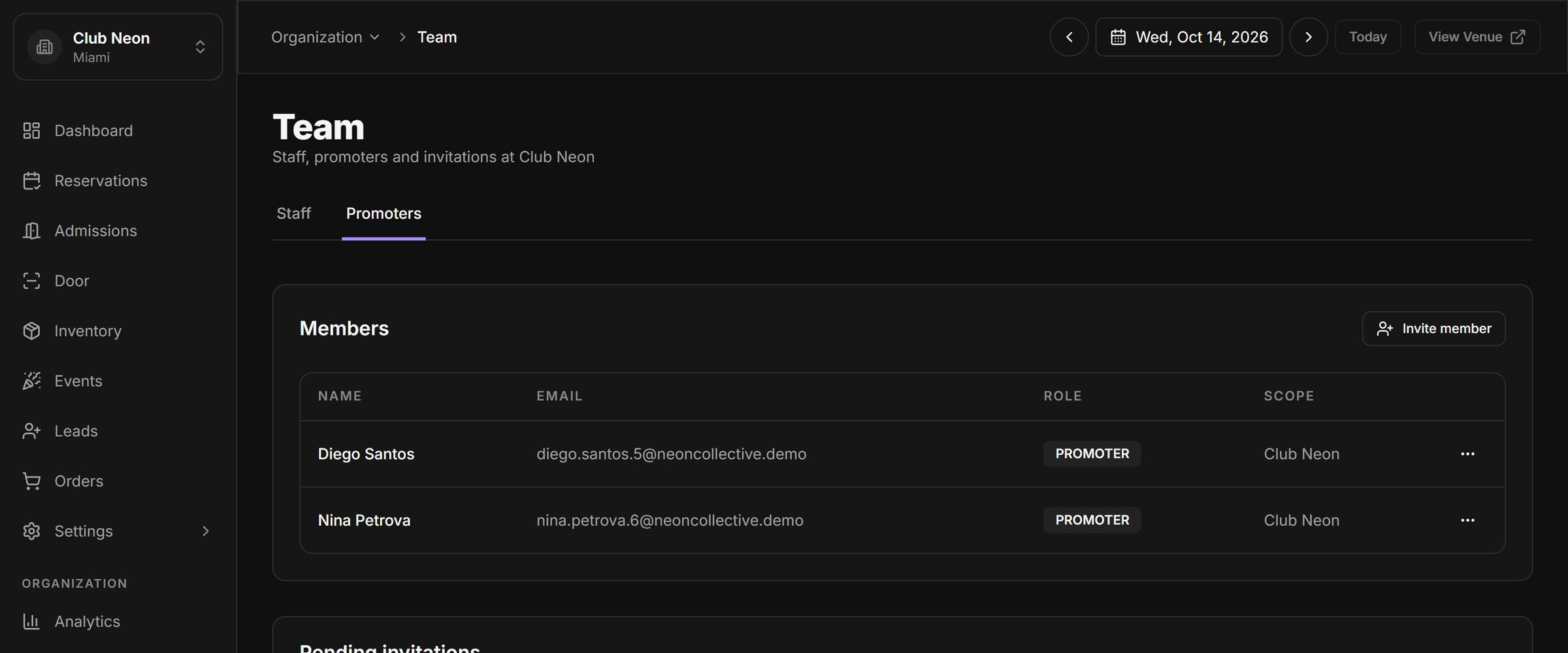Click the Admissions door icon
Viewport: 1568px width, 653px height.
click(31, 231)
